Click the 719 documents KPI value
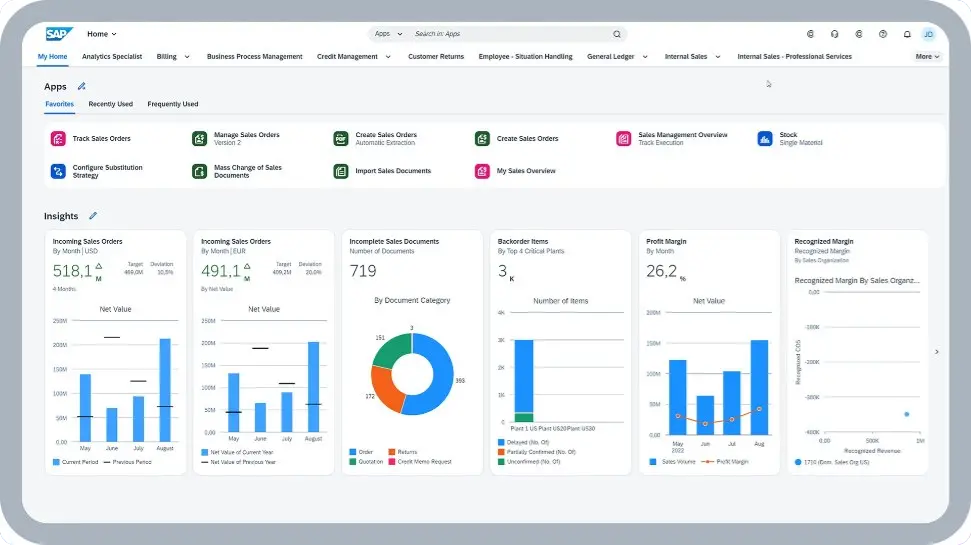The image size is (971, 545). click(x=363, y=271)
